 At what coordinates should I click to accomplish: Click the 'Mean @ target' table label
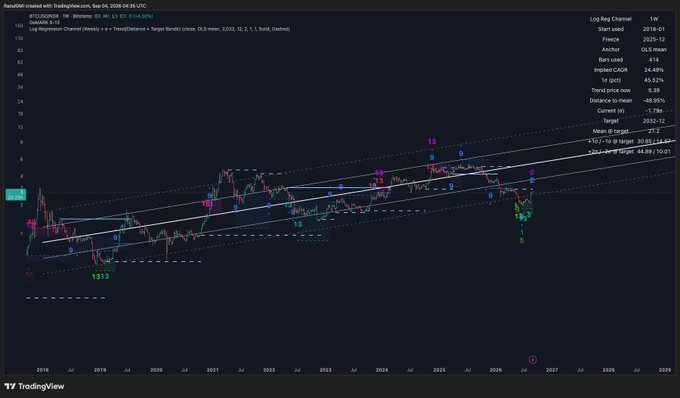click(611, 131)
